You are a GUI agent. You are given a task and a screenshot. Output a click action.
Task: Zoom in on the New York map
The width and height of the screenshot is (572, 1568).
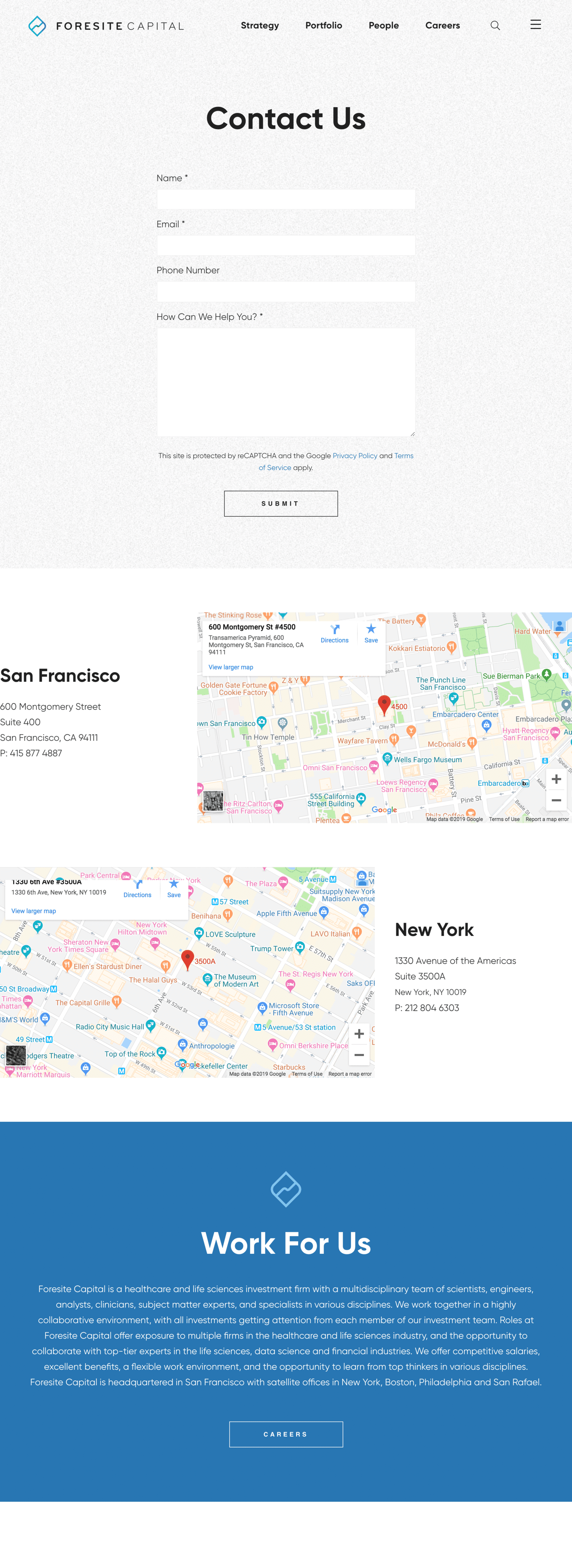click(x=359, y=1034)
